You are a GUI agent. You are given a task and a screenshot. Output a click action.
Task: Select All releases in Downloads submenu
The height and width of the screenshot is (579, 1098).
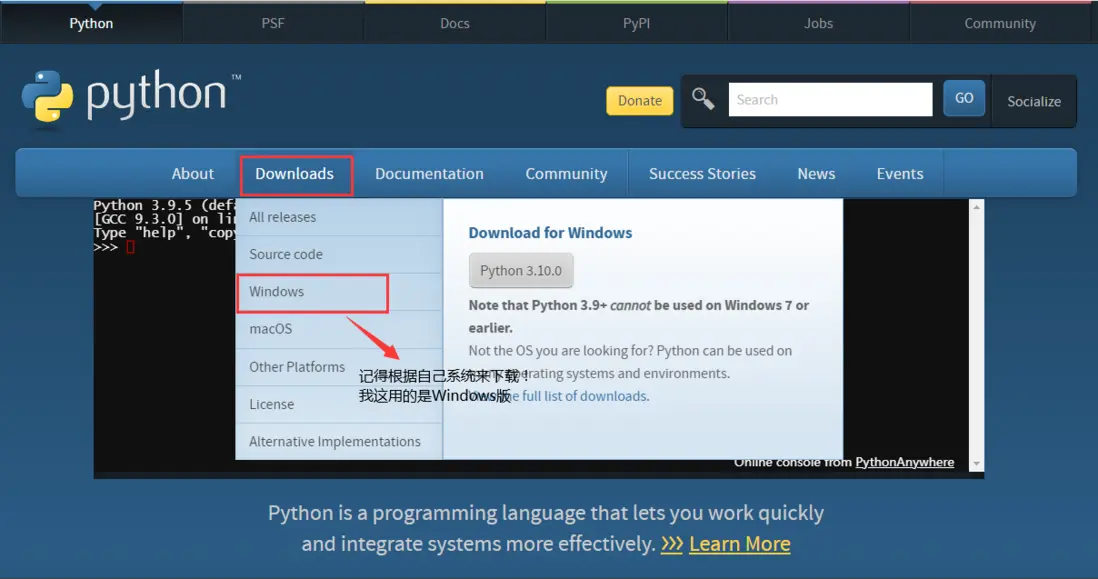click(339, 217)
